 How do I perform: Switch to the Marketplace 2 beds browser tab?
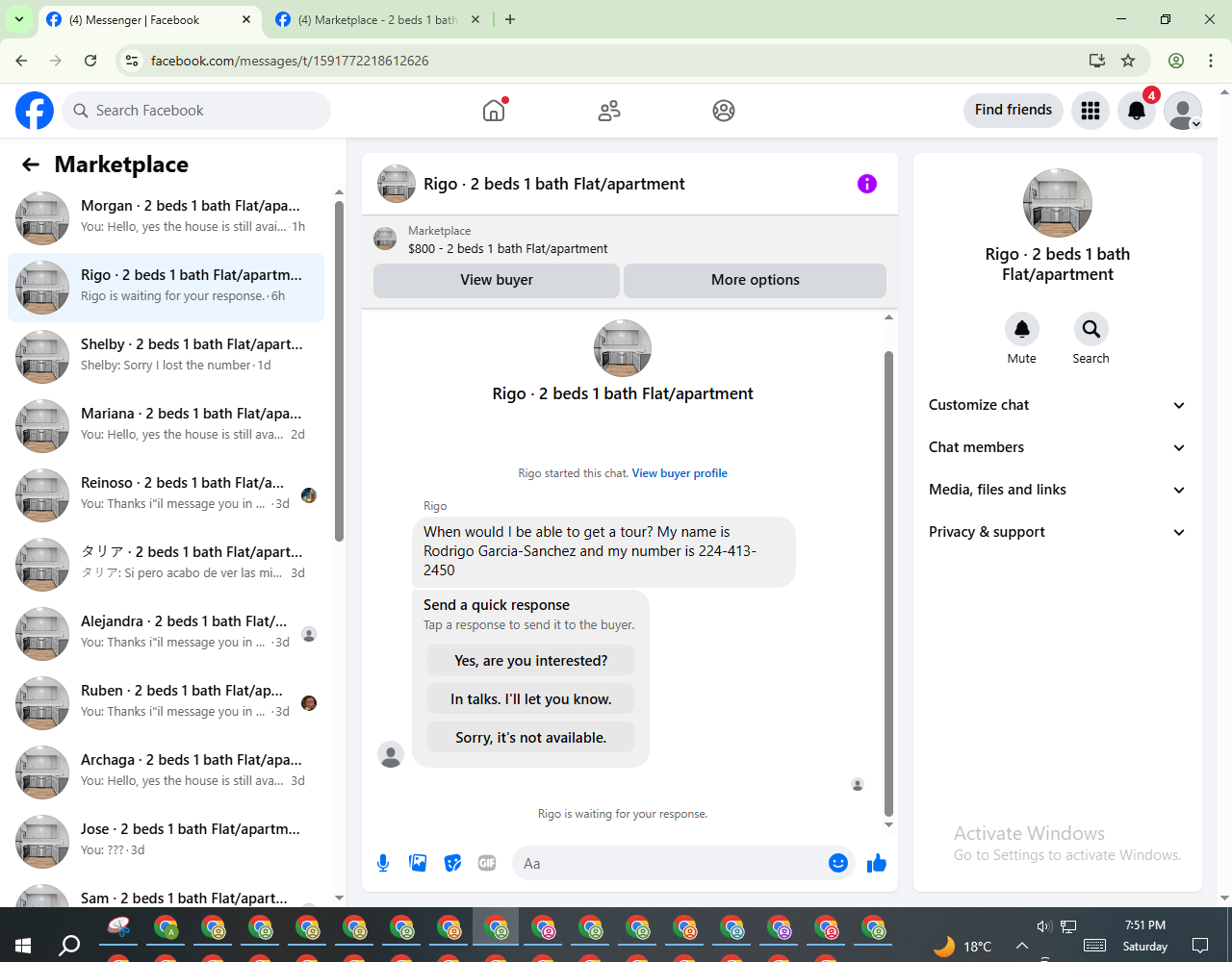pos(377,20)
